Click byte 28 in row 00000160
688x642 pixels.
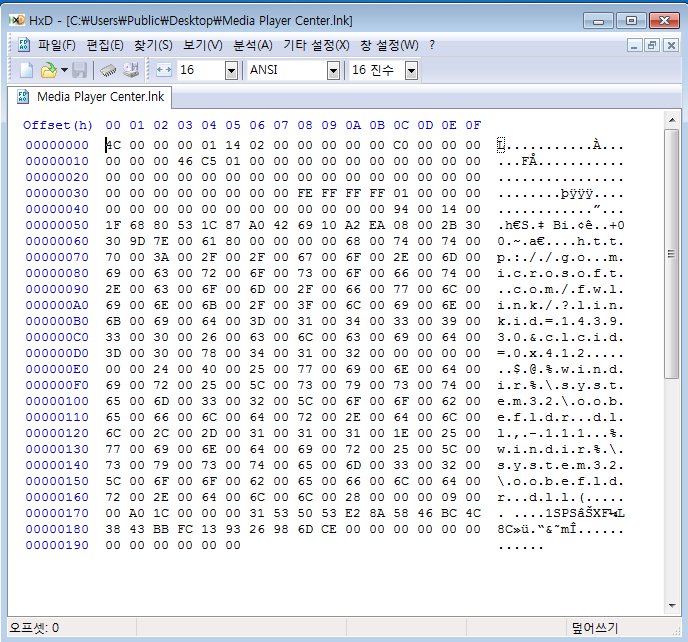(353, 497)
